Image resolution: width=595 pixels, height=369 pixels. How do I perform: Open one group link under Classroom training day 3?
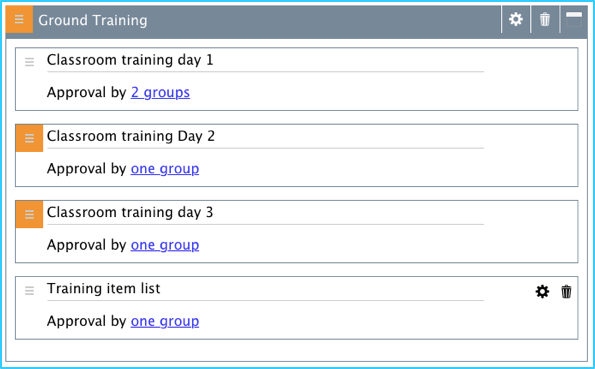[x=165, y=245]
